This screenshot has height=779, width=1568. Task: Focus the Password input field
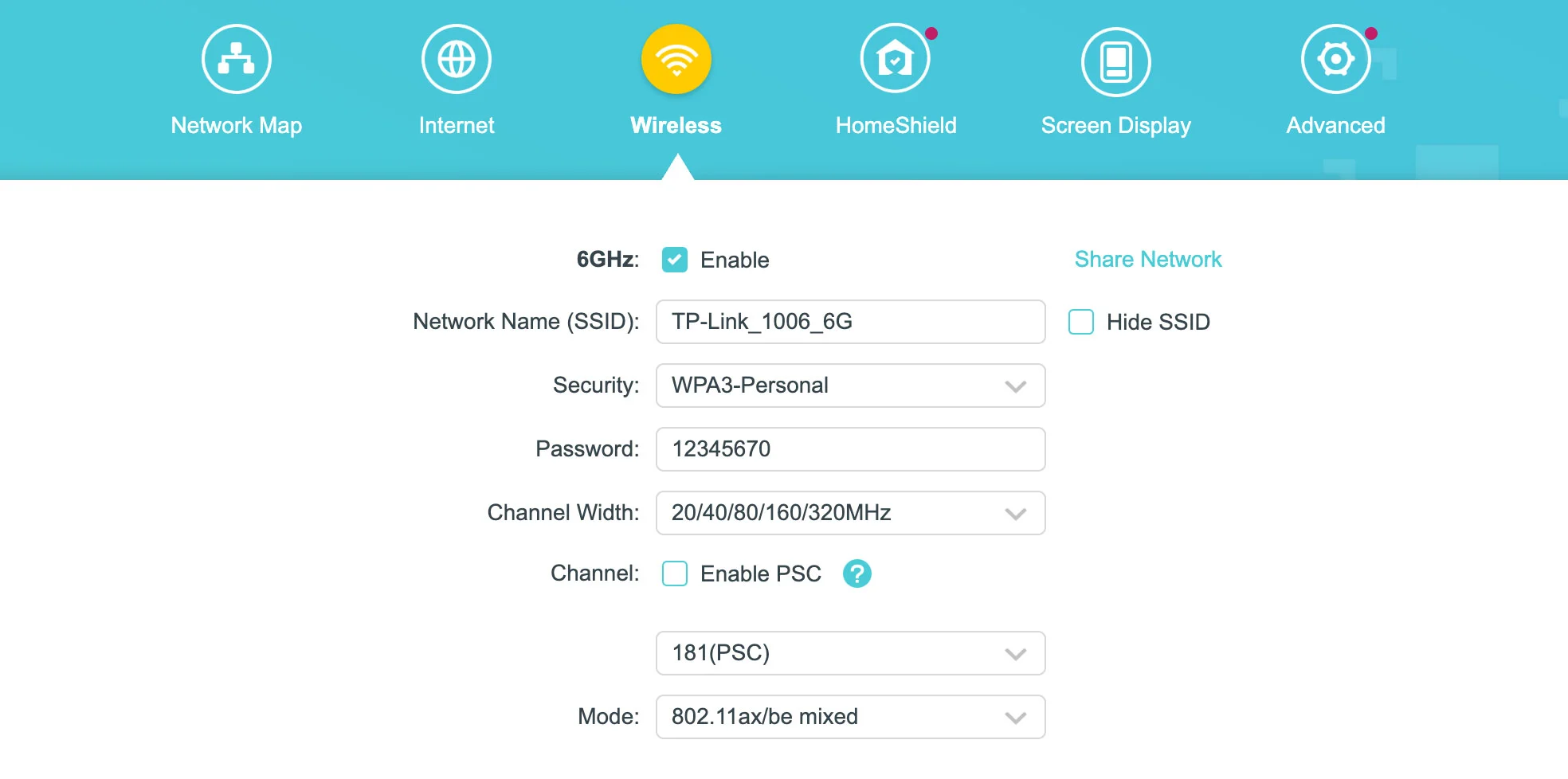point(851,449)
